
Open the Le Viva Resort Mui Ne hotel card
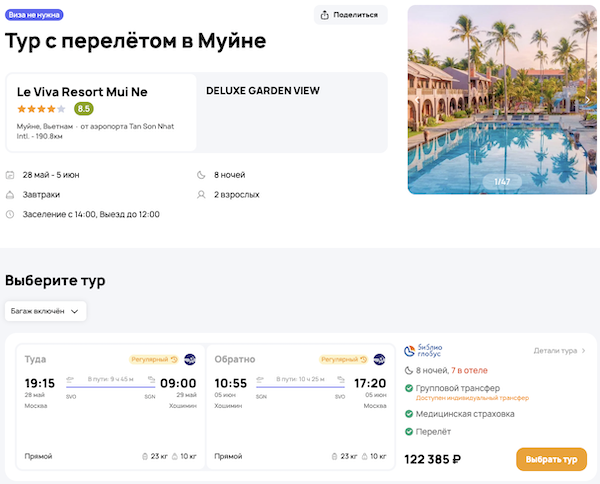coord(101,112)
